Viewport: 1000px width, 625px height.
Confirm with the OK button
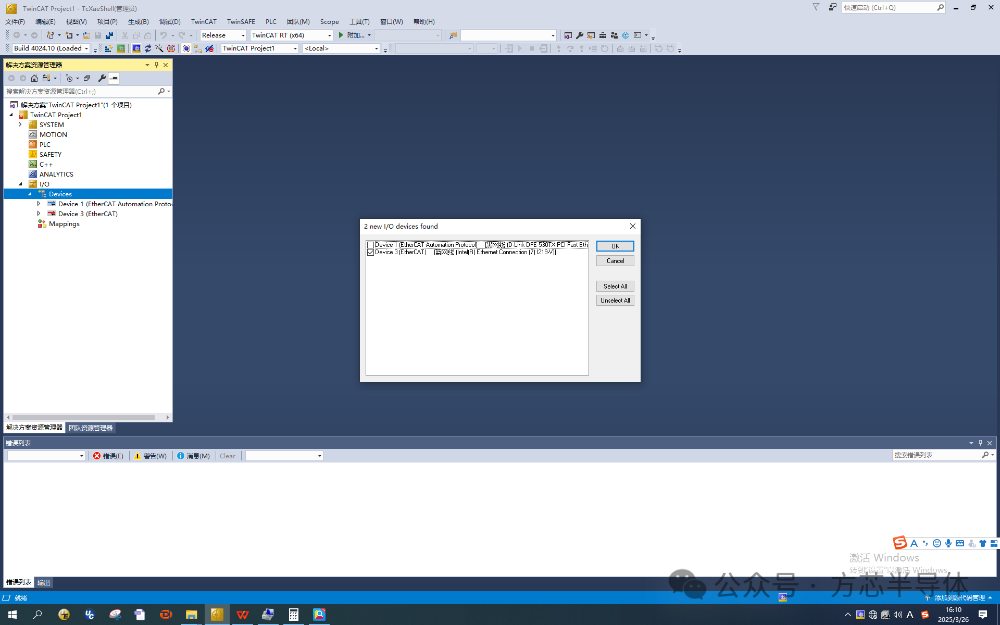pos(615,246)
